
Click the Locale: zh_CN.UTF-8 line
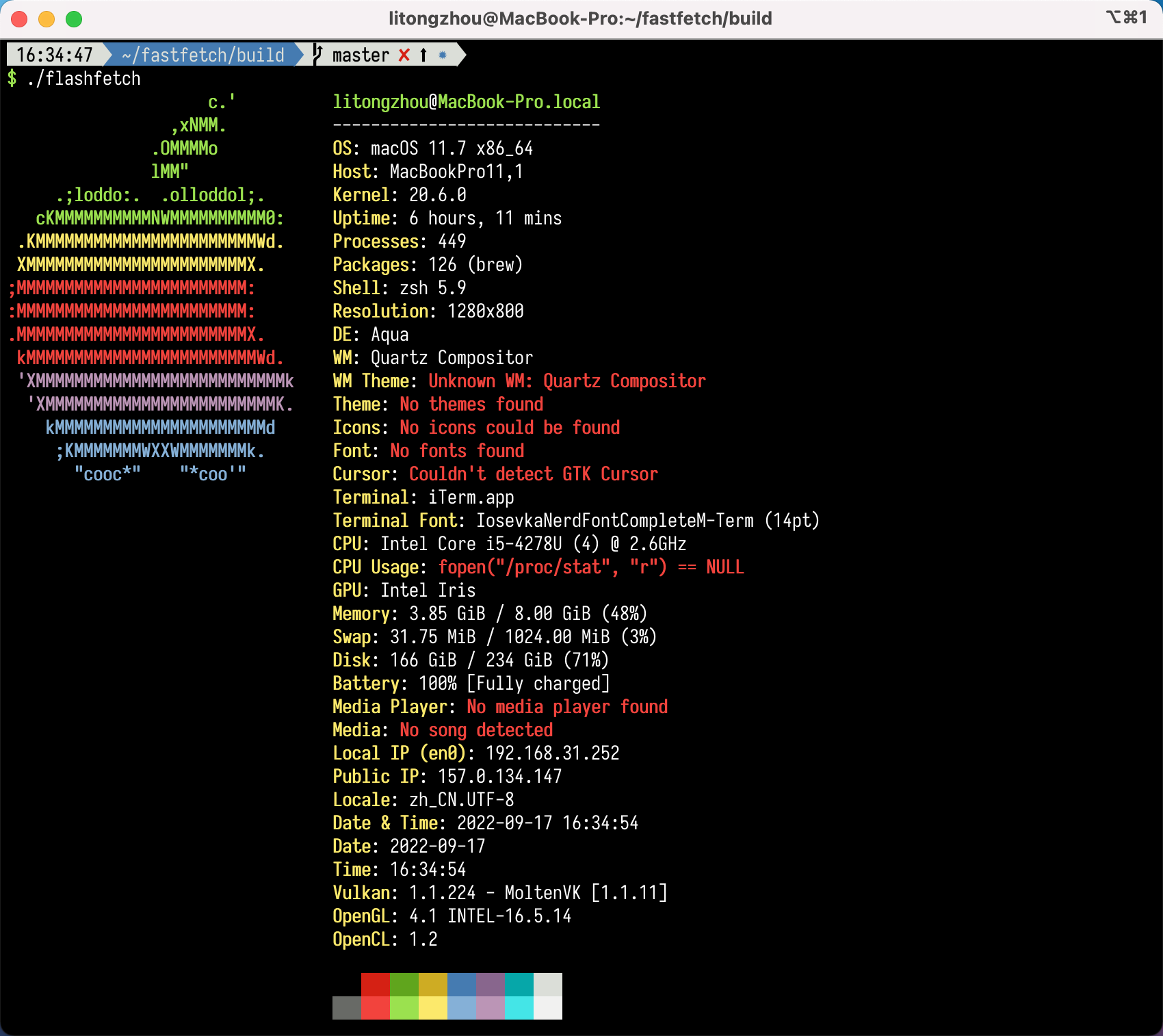coord(423,800)
